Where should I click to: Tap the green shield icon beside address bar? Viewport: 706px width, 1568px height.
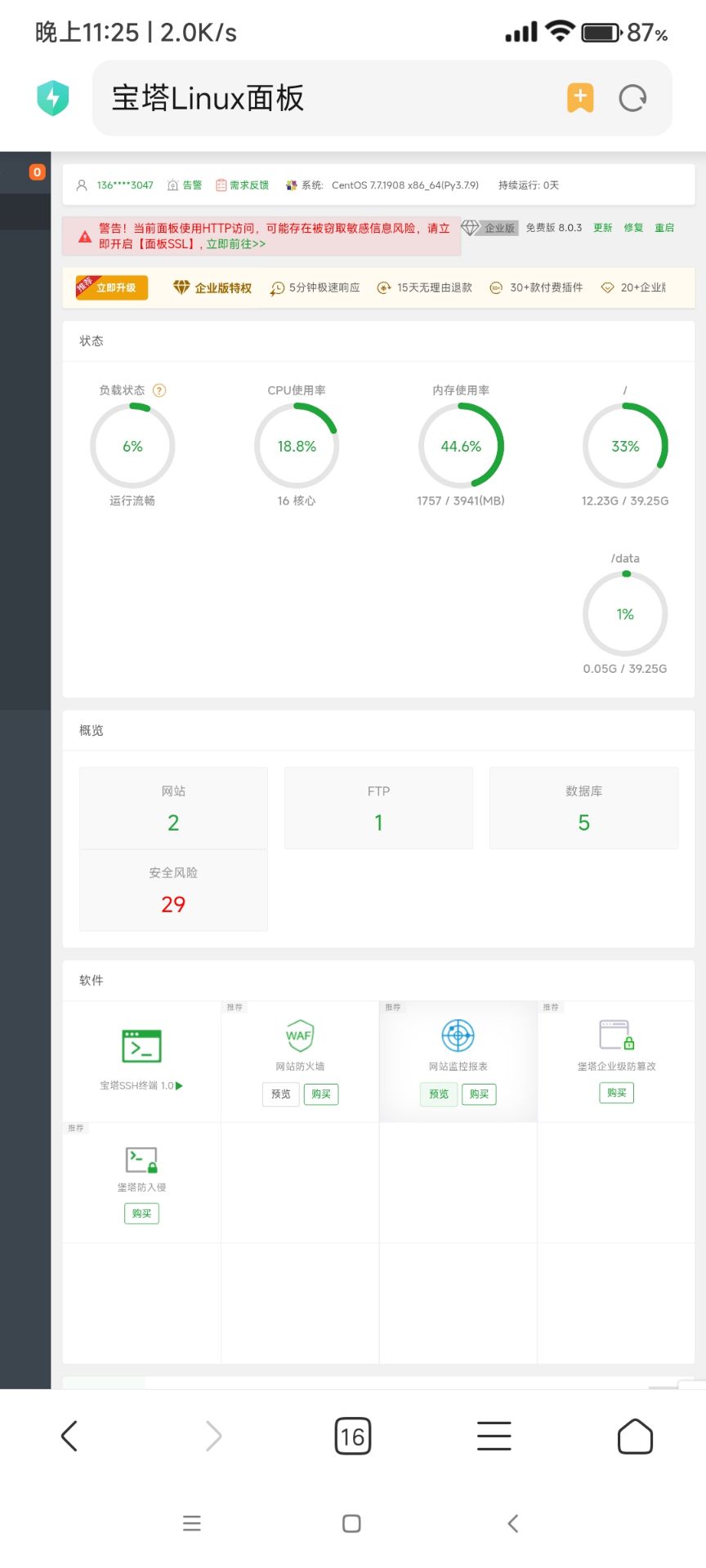pos(53,98)
